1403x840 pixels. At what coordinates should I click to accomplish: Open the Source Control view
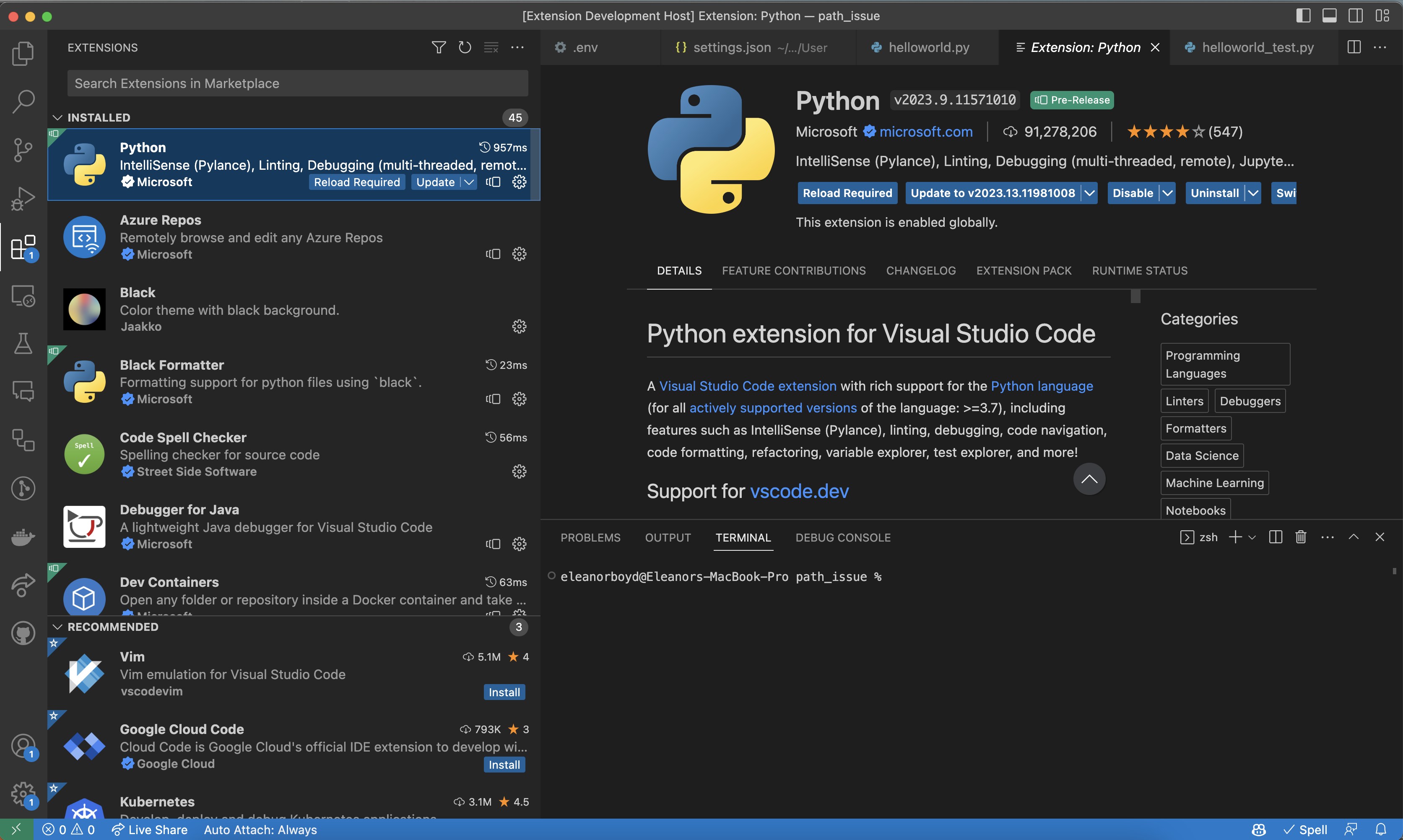point(23,150)
